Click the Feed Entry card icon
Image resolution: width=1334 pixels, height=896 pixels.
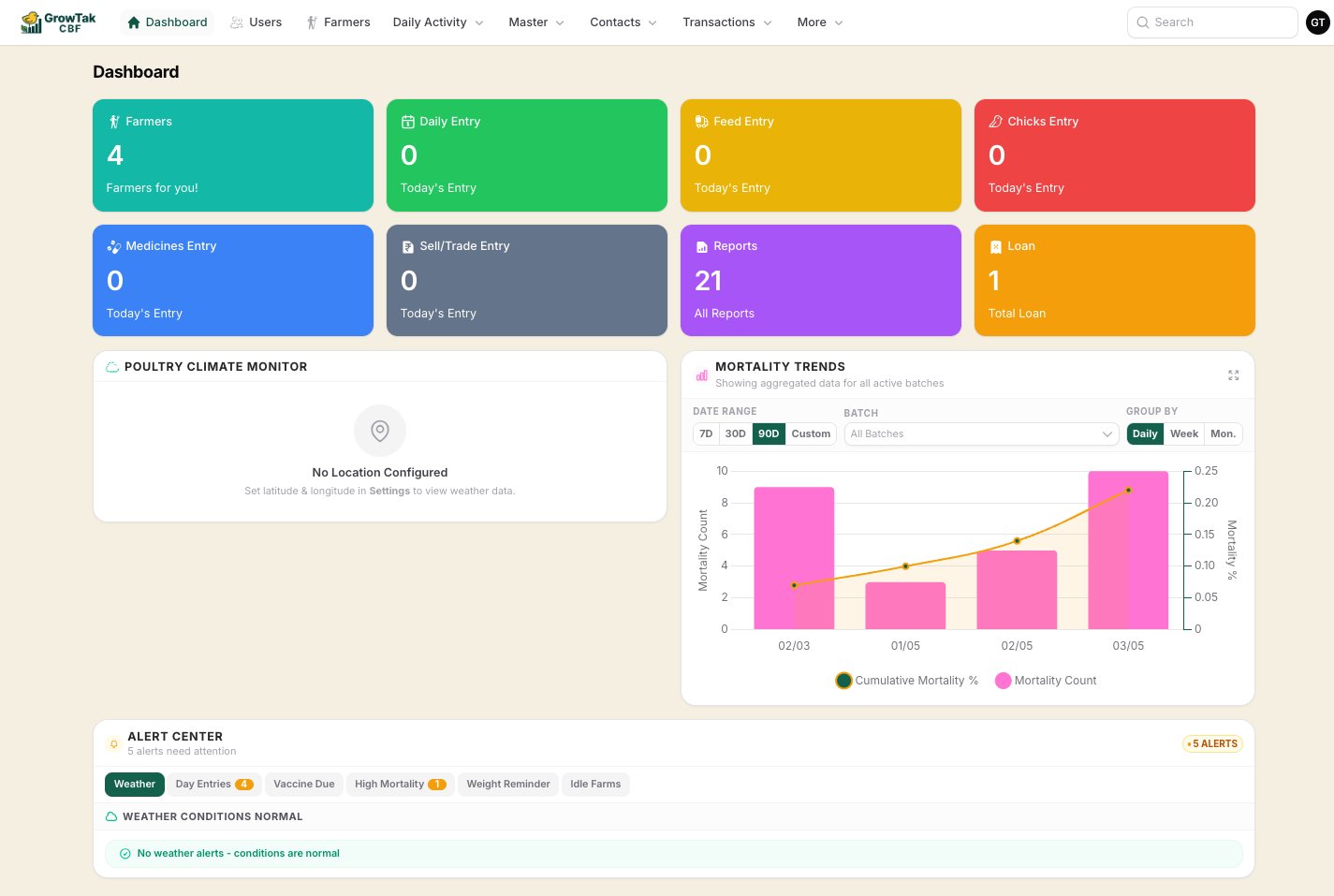pyautogui.click(x=702, y=122)
